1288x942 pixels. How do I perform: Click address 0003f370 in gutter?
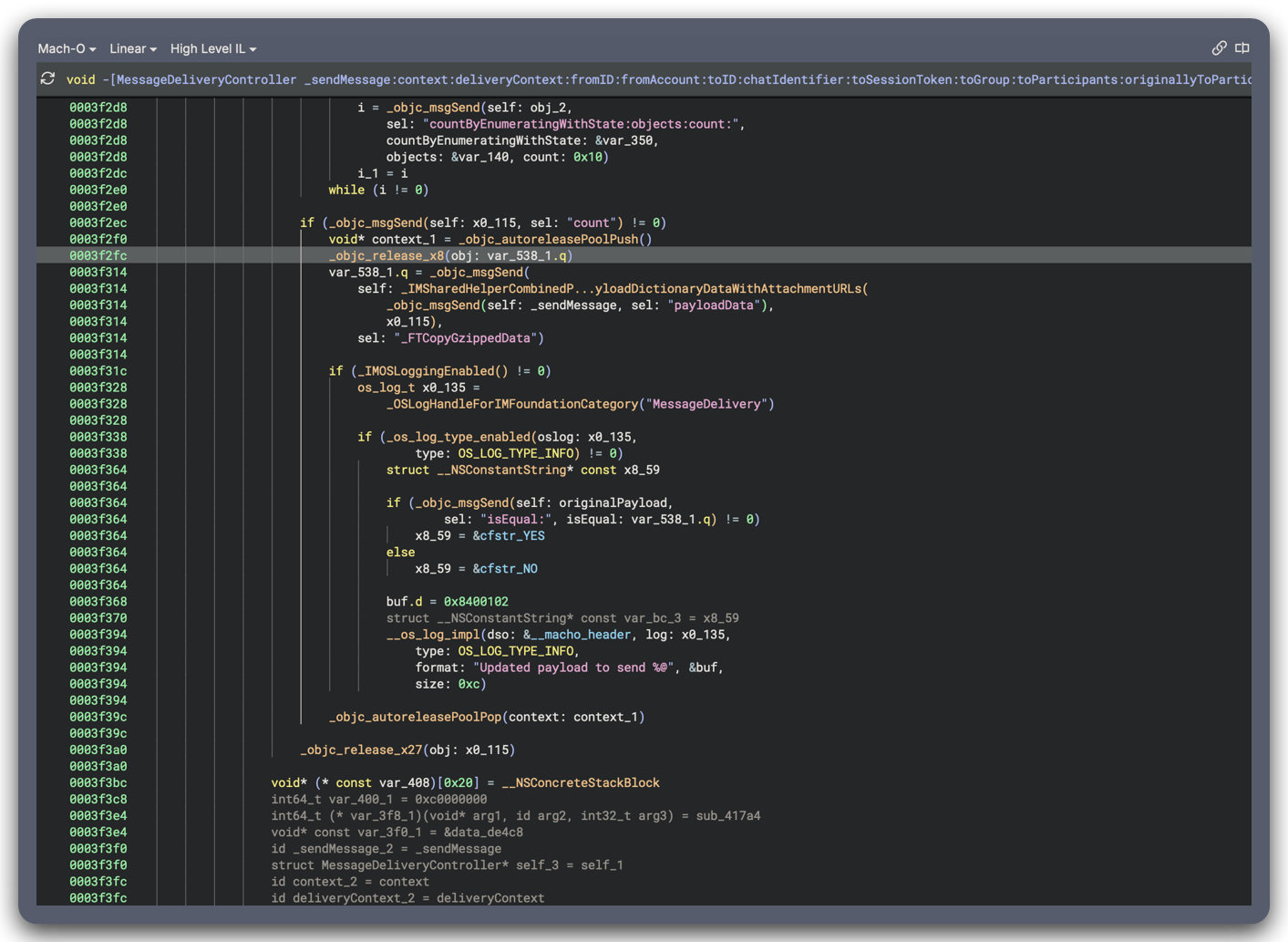click(x=98, y=617)
